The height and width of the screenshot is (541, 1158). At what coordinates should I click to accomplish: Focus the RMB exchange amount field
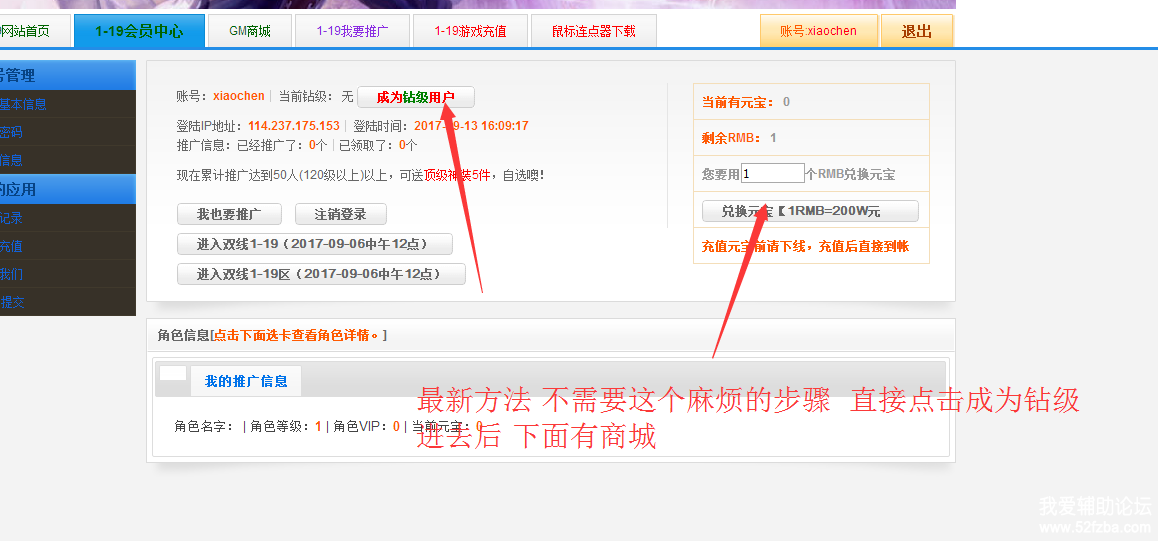(772, 173)
